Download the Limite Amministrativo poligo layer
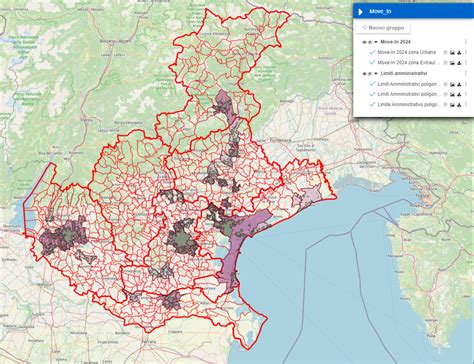The height and width of the screenshot is (364, 474). [x=459, y=105]
